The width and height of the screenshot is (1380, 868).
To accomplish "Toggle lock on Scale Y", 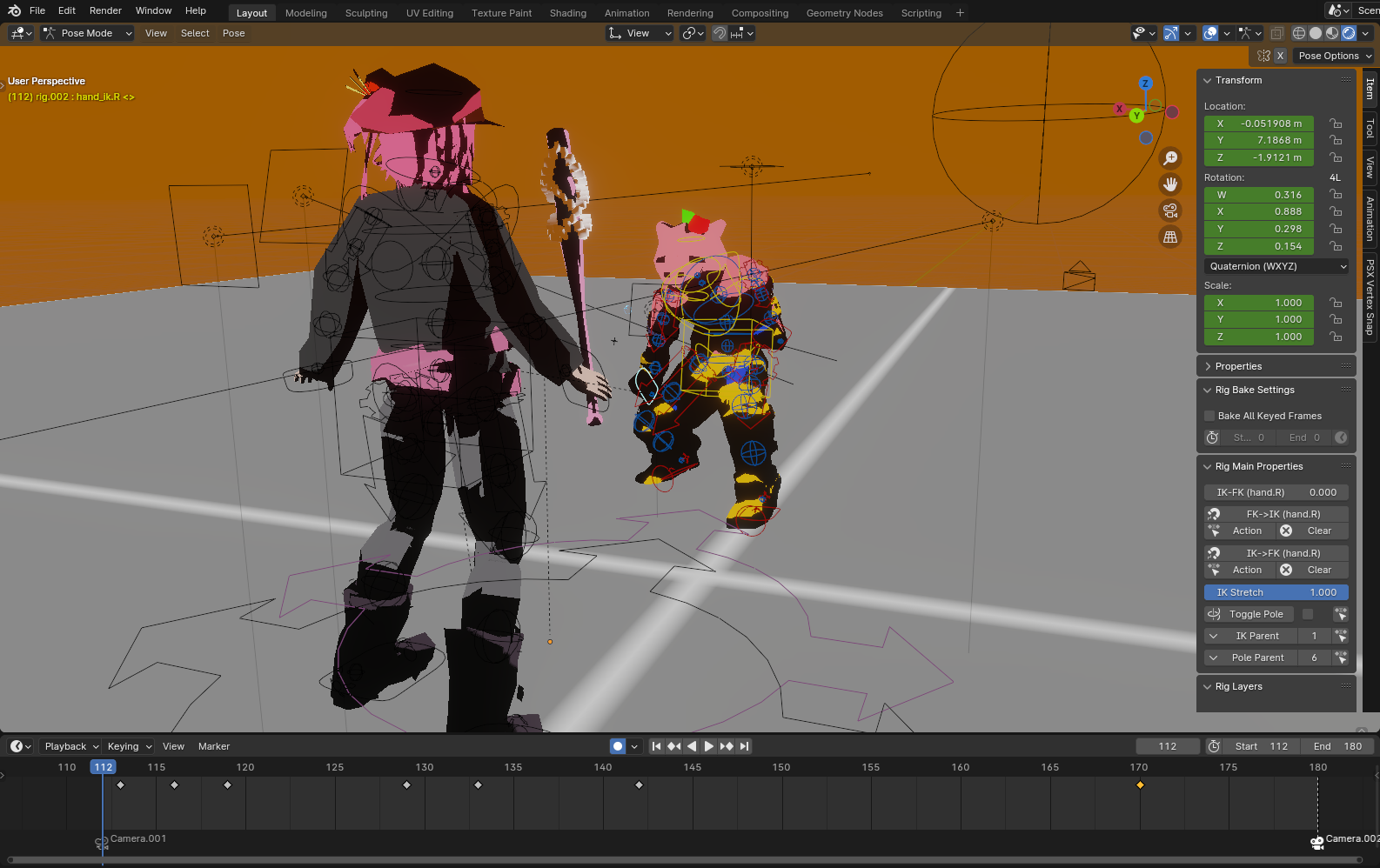I will [1336, 319].
